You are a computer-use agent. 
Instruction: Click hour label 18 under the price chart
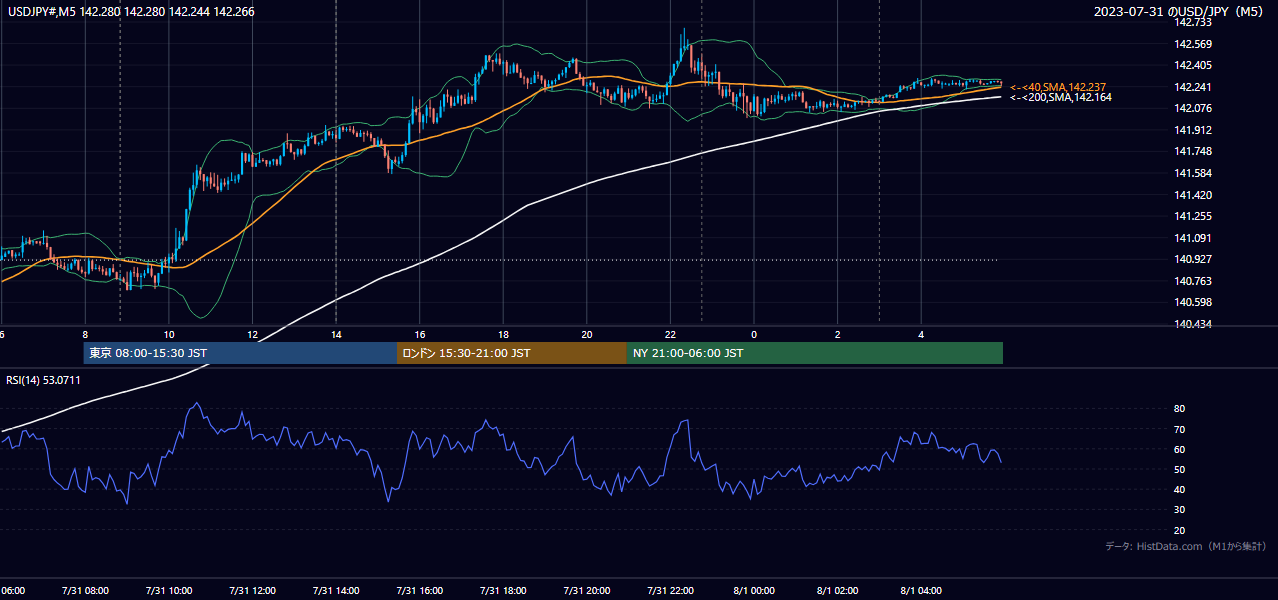[x=504, y=334]
